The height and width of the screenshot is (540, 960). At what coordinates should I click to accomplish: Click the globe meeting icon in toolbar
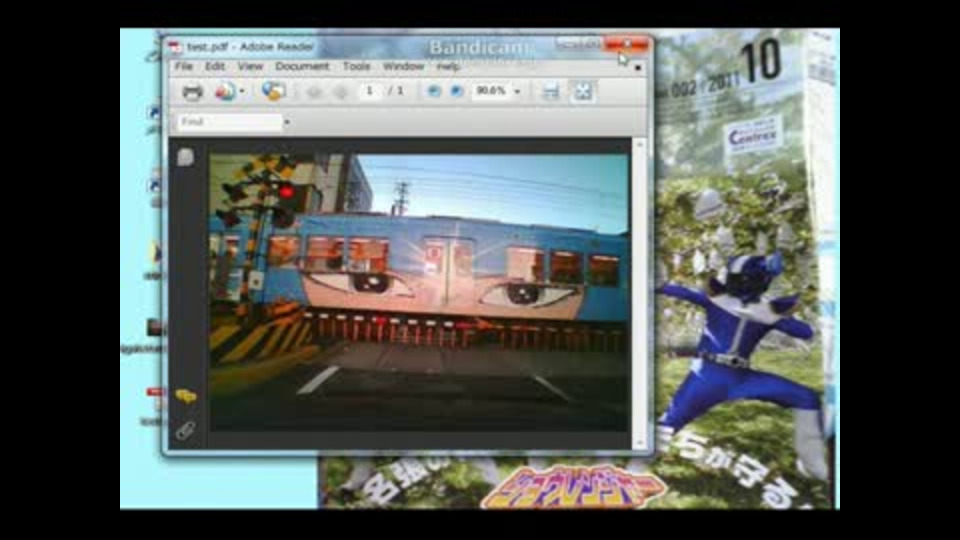(273, 91)
